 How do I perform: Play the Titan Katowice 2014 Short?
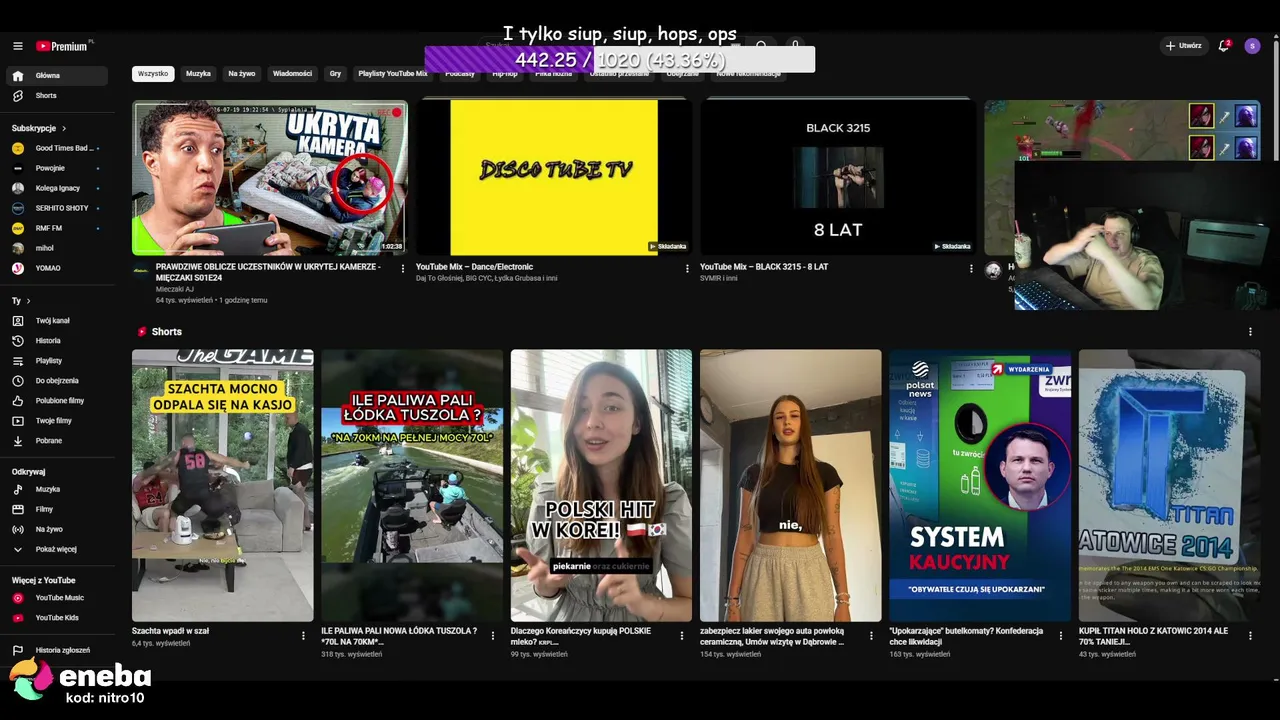click(1169, 486)
